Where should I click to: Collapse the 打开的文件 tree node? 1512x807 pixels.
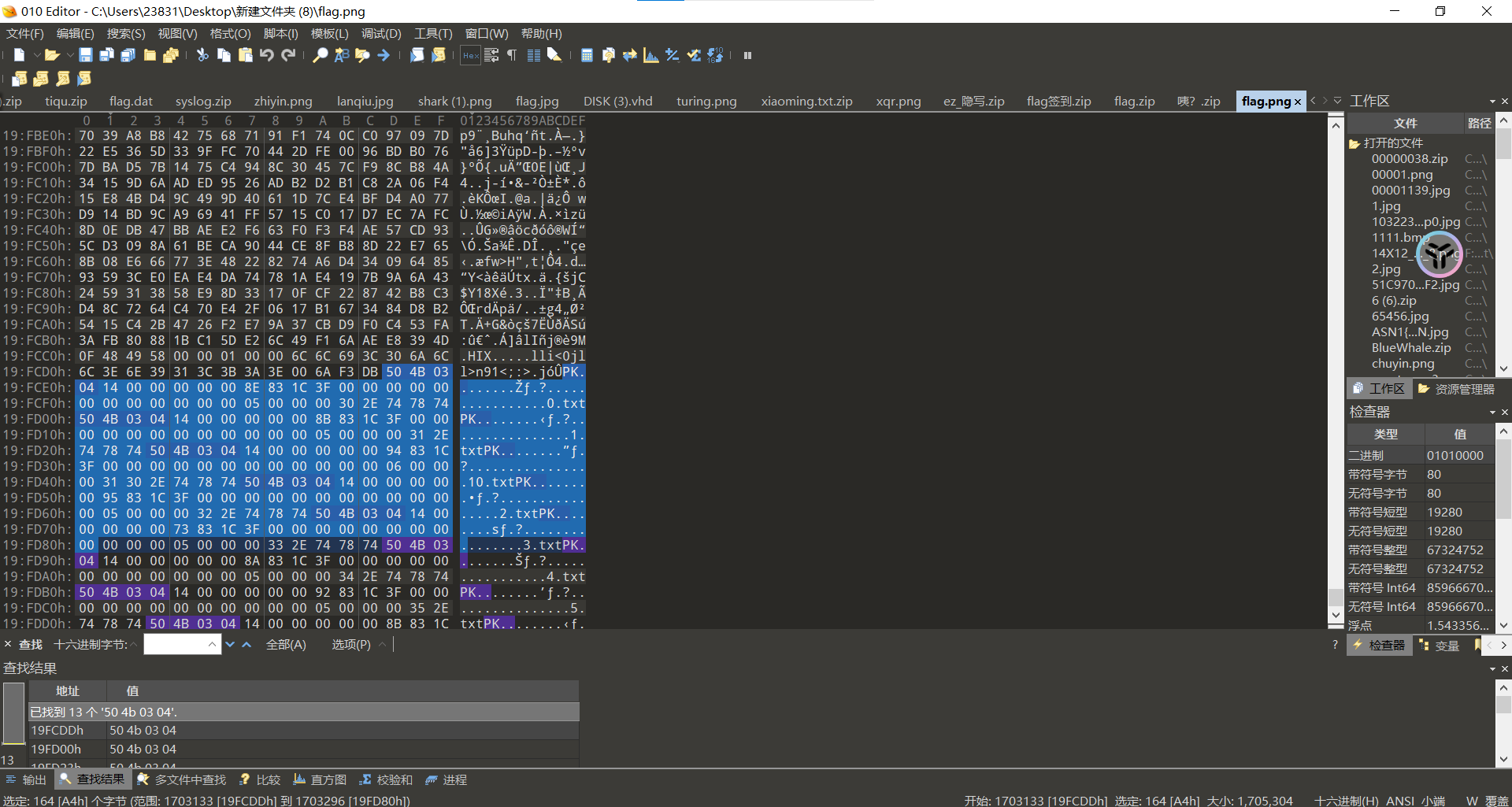[x=1354, y=143]
